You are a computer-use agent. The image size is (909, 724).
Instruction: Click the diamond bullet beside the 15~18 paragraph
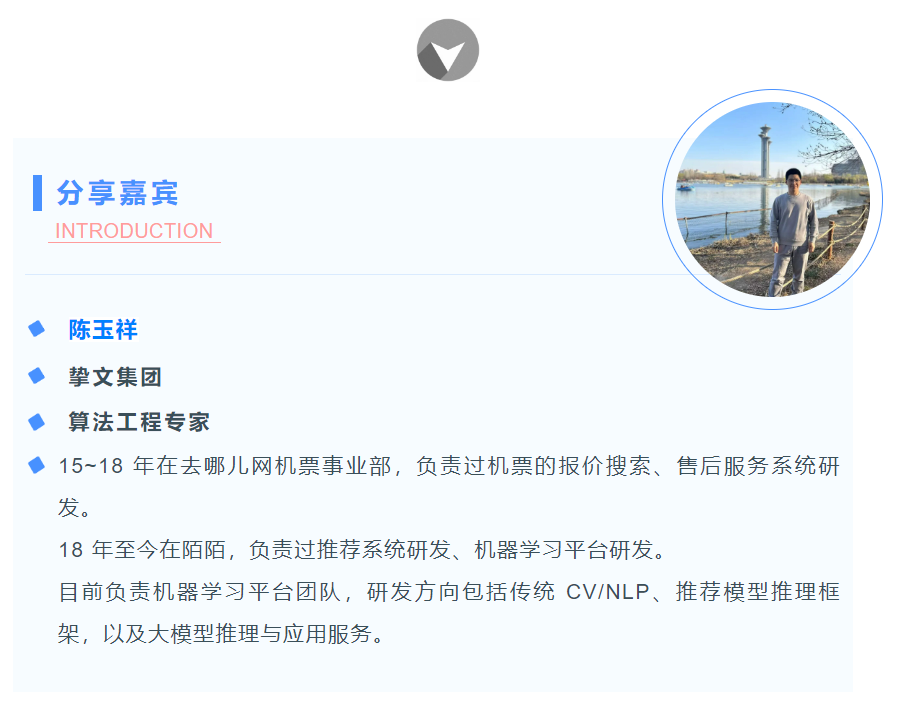click(37, 465)
